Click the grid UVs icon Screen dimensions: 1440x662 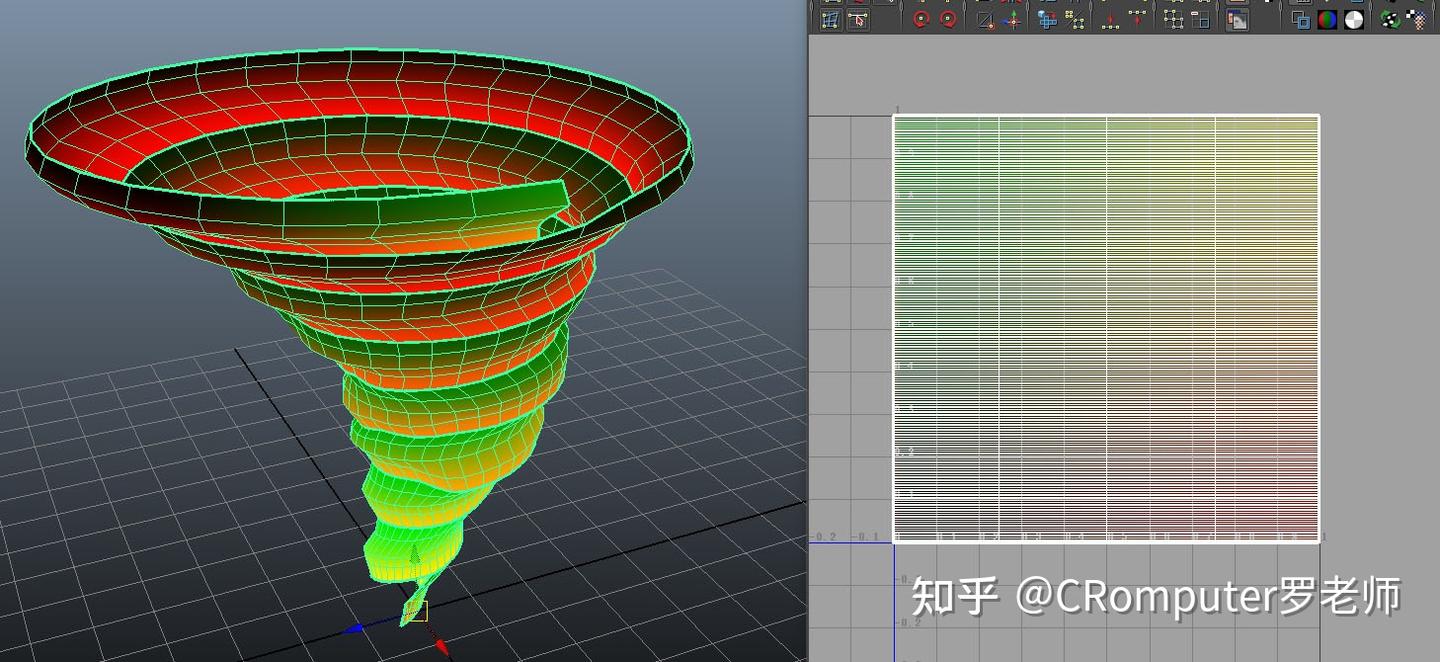(1200, 20)
